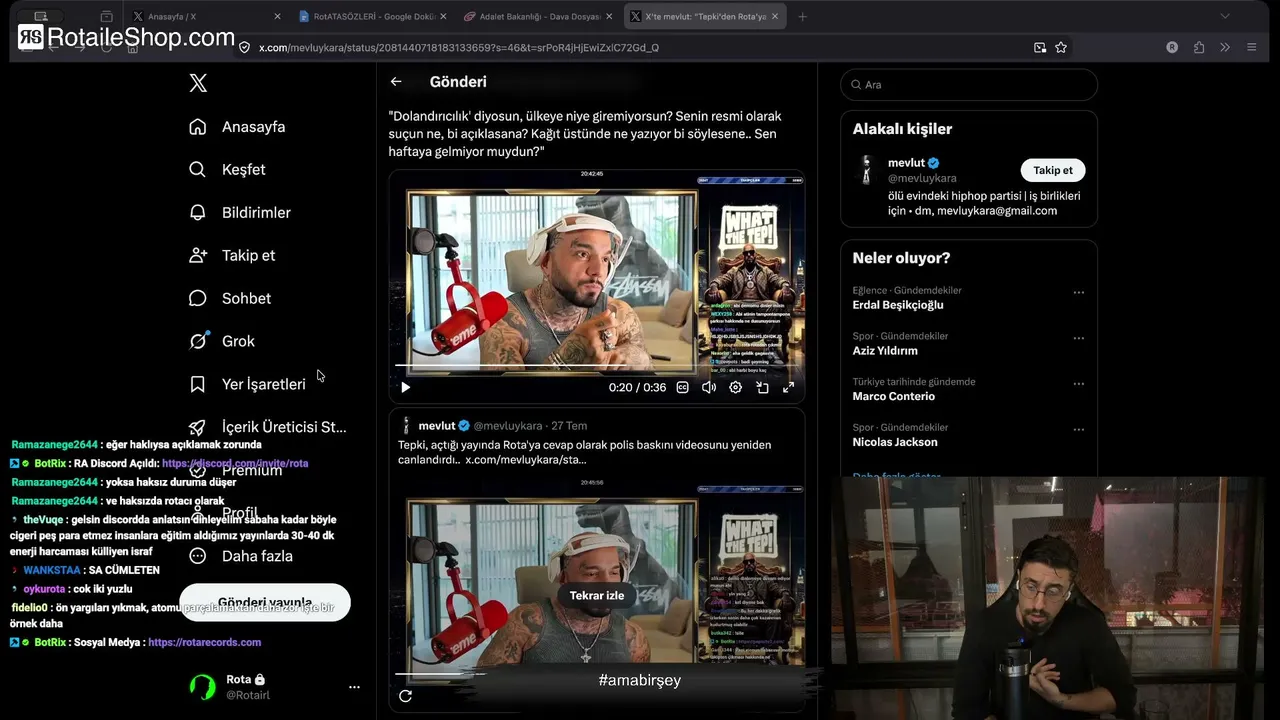Viewport: 1280px width, 720px height.
Task: Open Grok from the sidebar
Action: [x=222, y=341]
